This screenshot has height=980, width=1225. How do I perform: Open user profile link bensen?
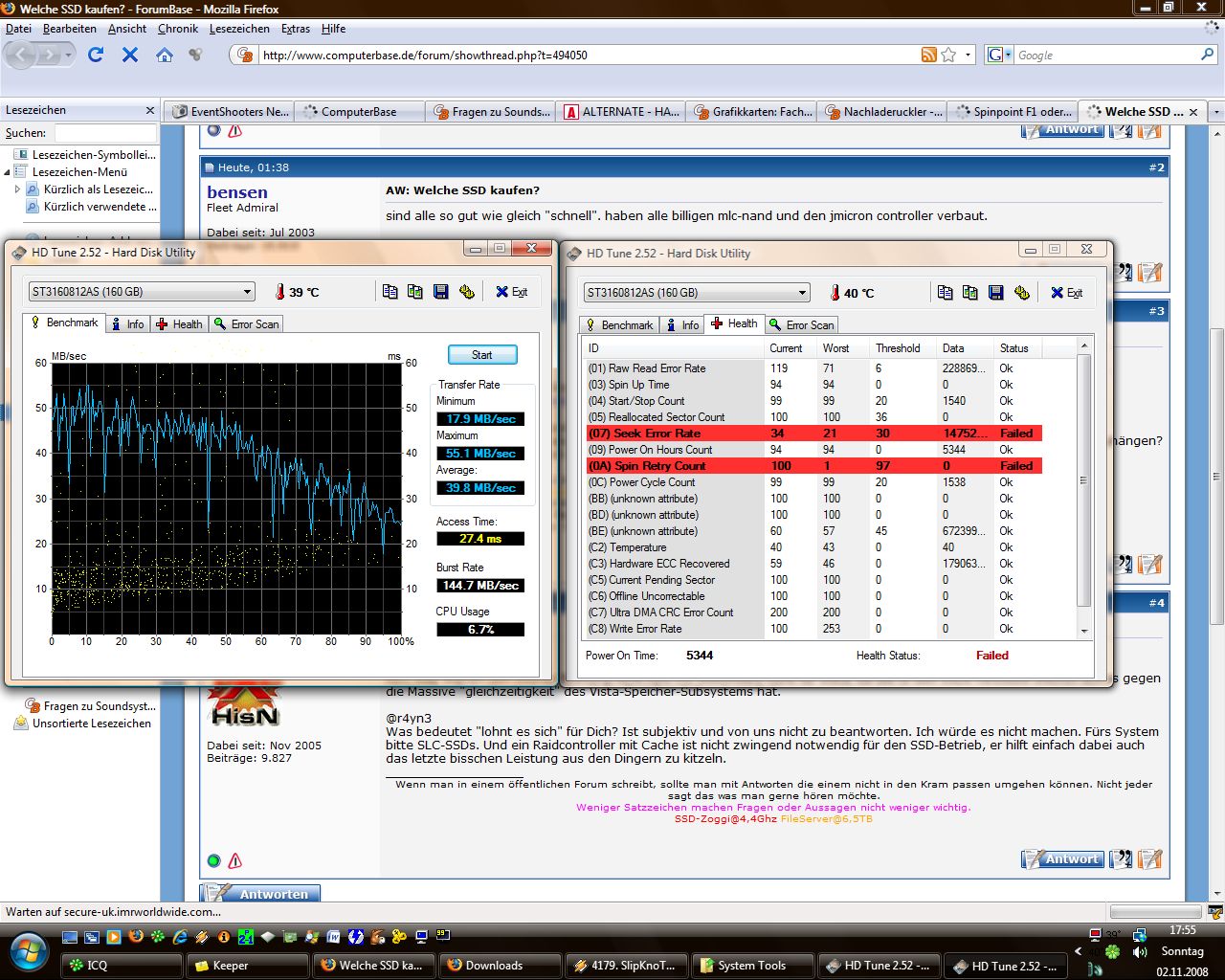click(x=237, y=191)
